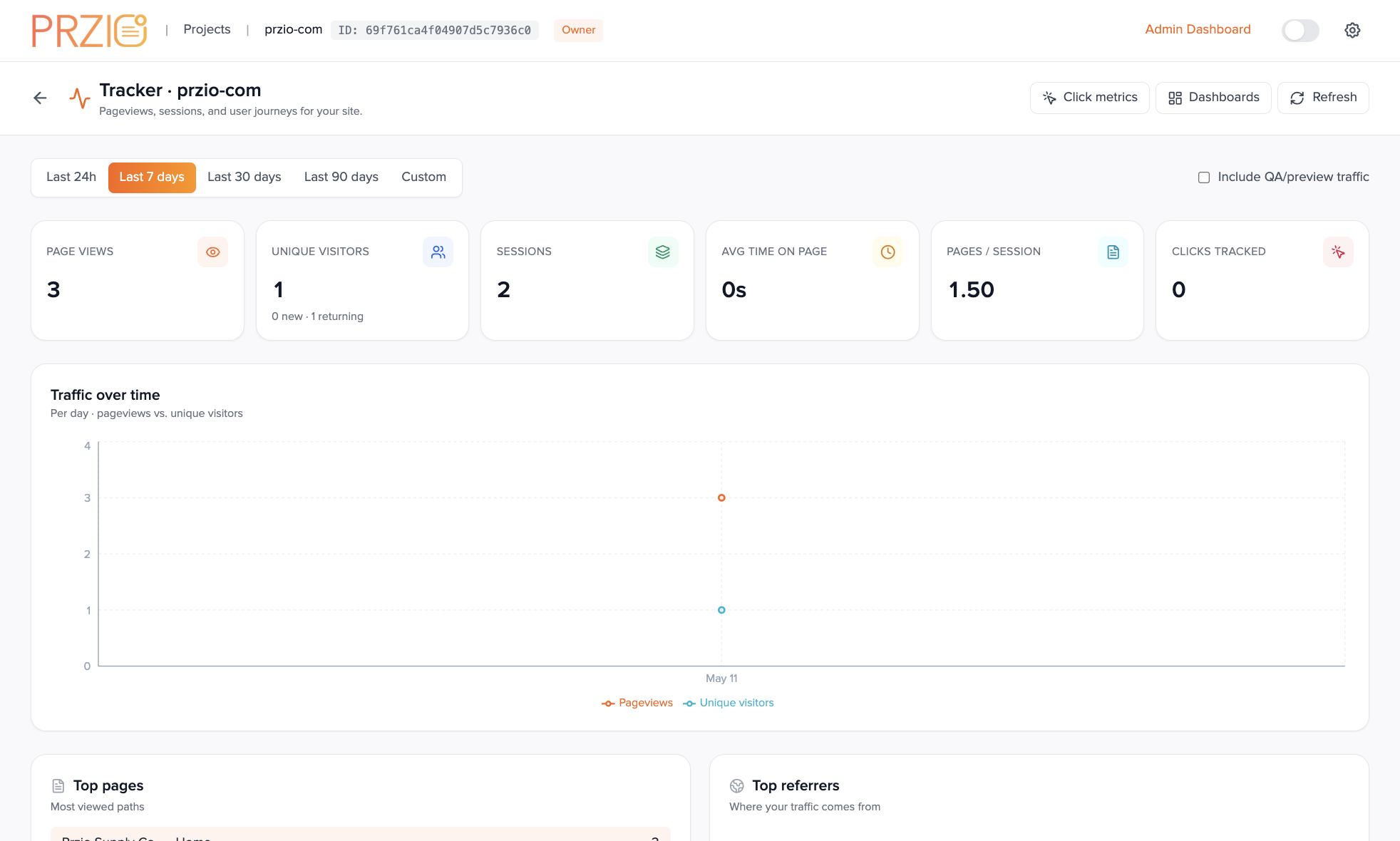The image size is (1400, 841).
Task: Click the Clicks Tracked cursor icon
Action: click(1338, 252)
